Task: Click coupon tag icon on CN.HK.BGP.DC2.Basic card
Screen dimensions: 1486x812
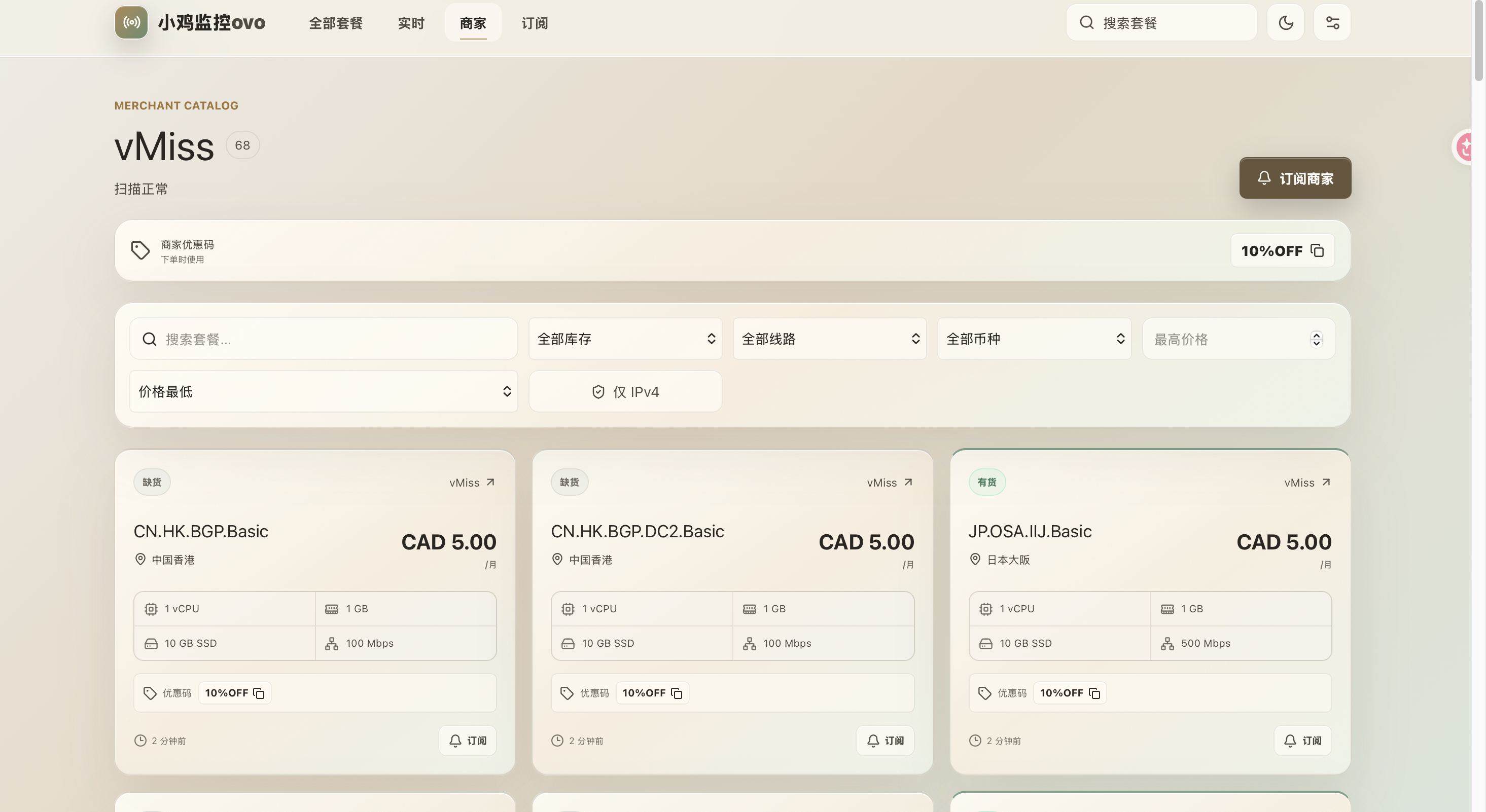Action: [567, 692]
